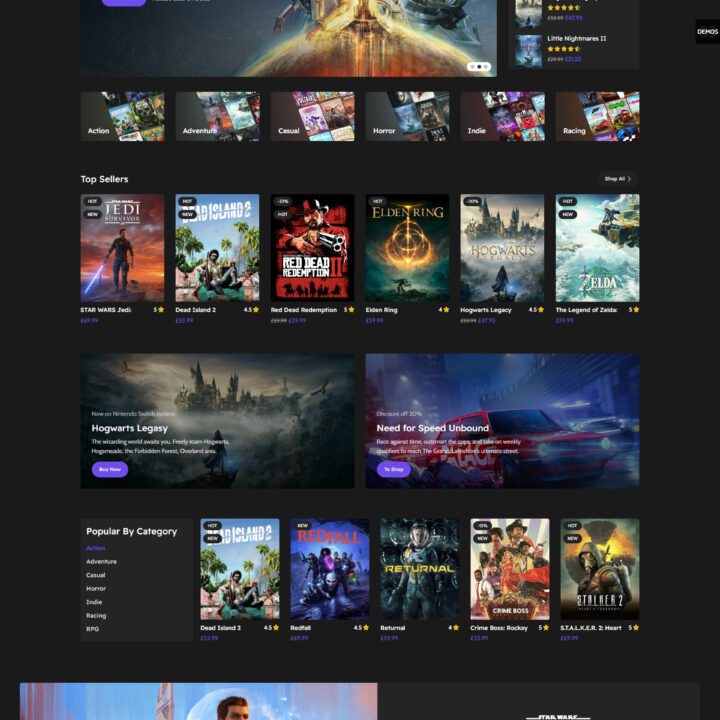Image resolution: width=720 pixels, height=720 pixels.
Task: Select Action in Popular By Category
Action: pos(96,548)
